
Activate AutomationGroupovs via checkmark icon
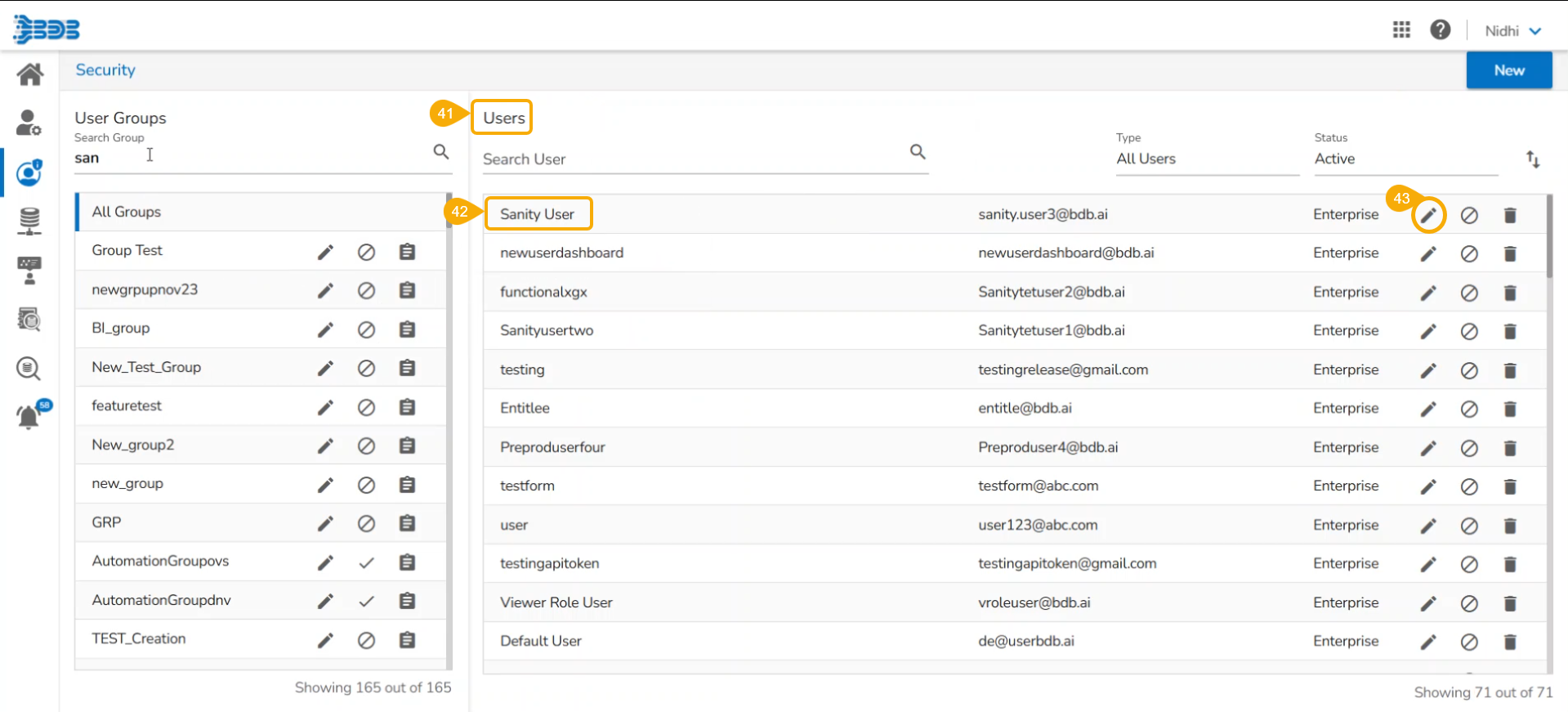click(366, 562)
